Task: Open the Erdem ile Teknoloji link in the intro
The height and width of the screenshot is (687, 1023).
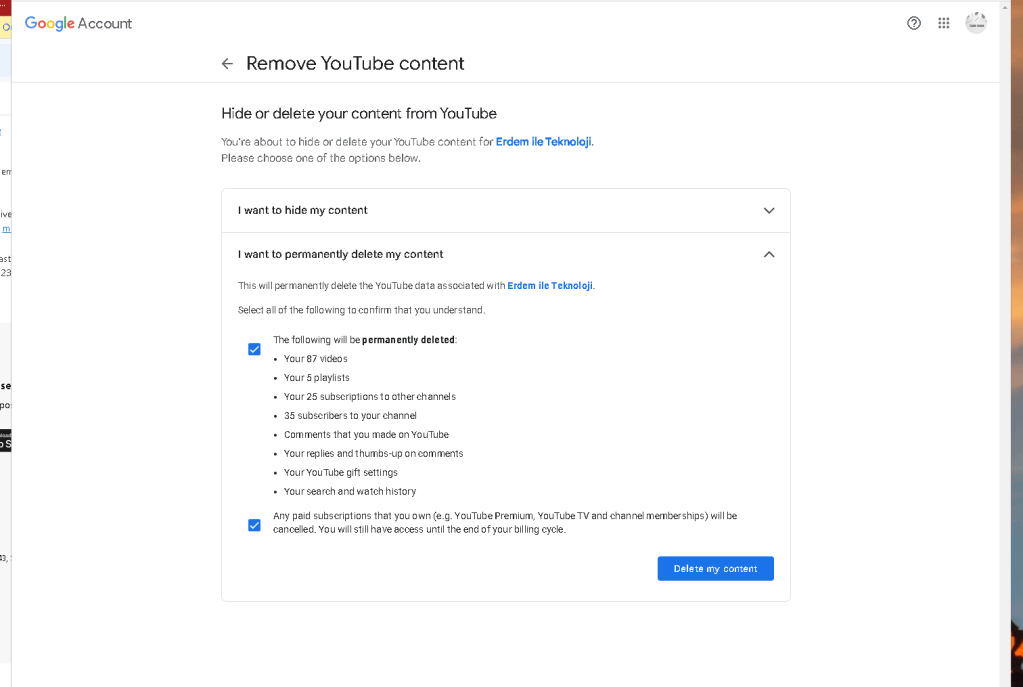Action: (x=543, y=142)
